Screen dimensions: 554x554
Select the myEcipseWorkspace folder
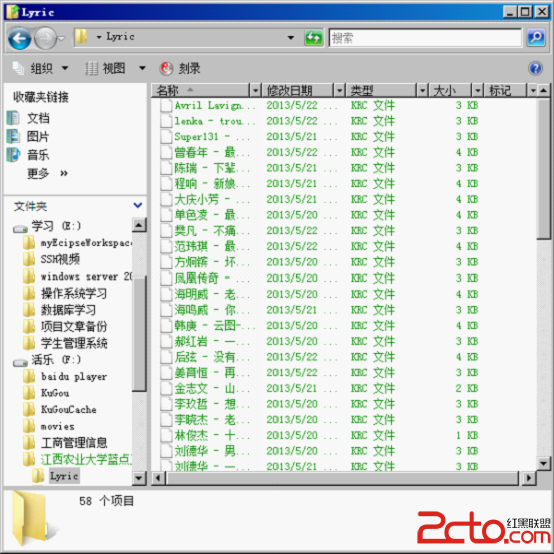point(77,243)
